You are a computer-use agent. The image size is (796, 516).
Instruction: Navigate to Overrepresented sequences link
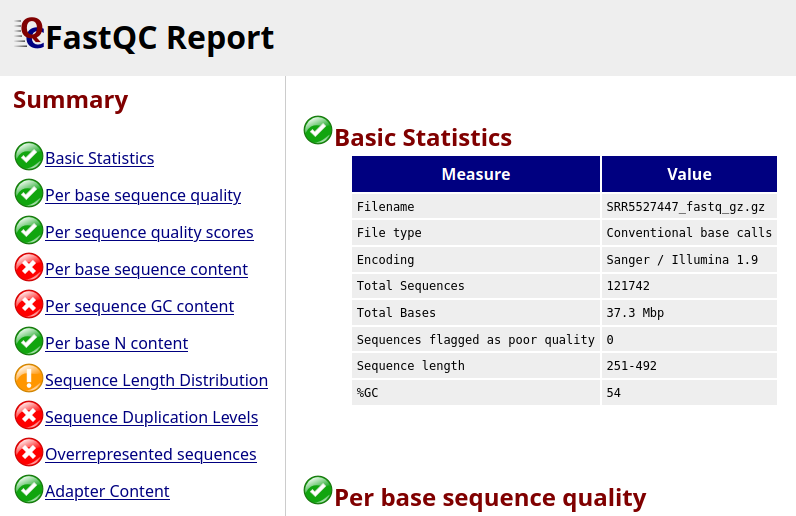[x=151, y=454]
